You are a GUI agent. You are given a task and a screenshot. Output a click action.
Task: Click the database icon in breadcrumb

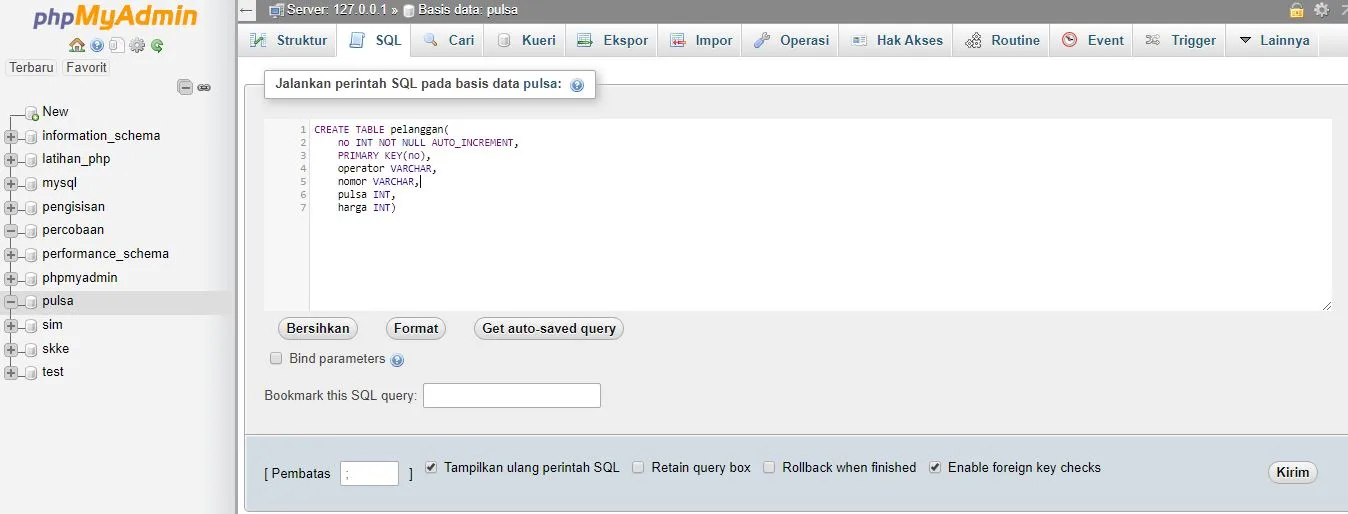coord(409,11)
